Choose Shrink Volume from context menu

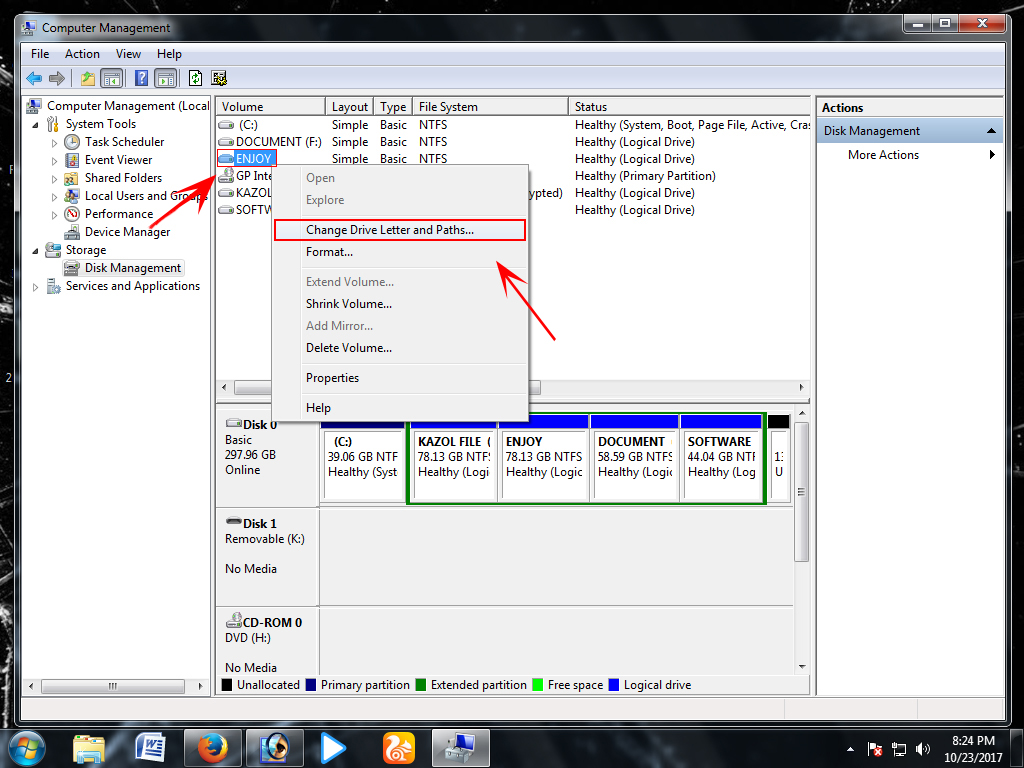[x=400, y=304]
